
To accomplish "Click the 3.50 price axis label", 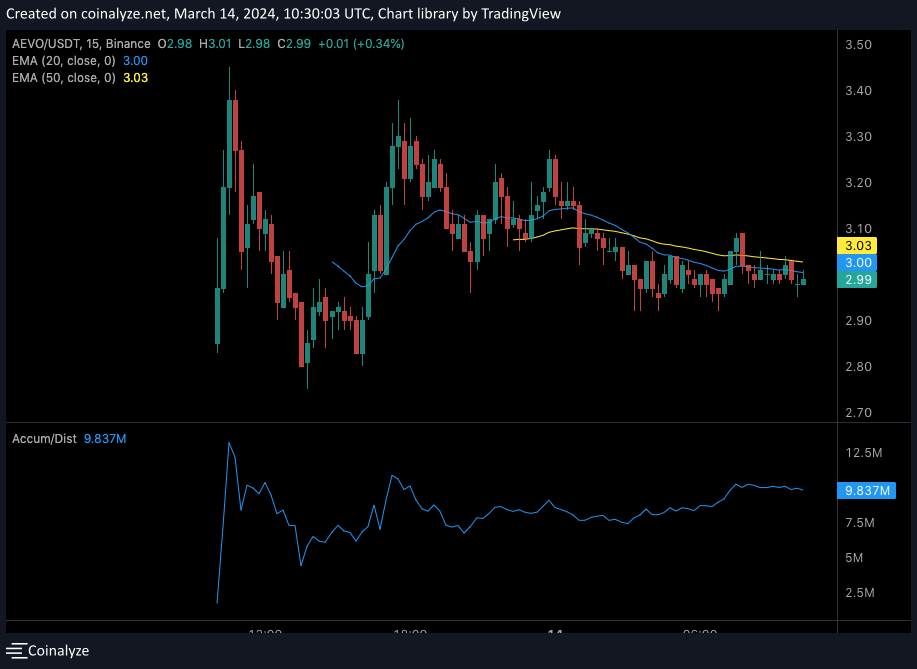I will tap(859, 45).
